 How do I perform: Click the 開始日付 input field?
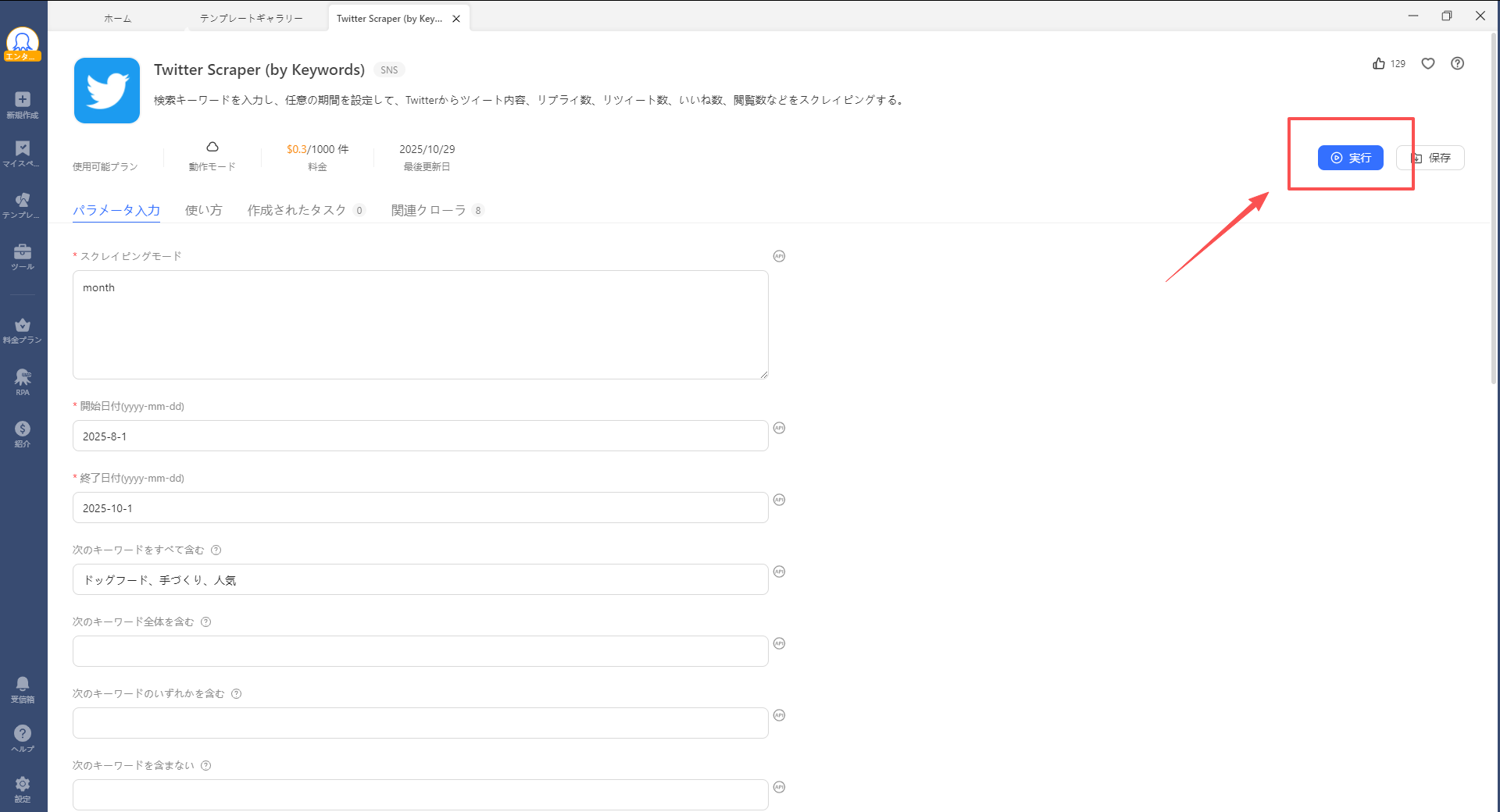tap(420, 436)
